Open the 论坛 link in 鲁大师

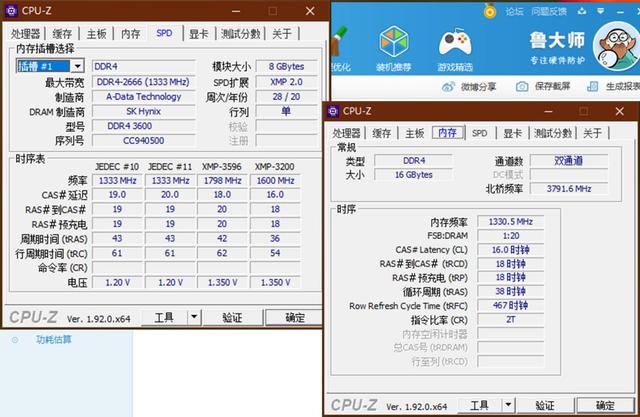tap(514, 11)
